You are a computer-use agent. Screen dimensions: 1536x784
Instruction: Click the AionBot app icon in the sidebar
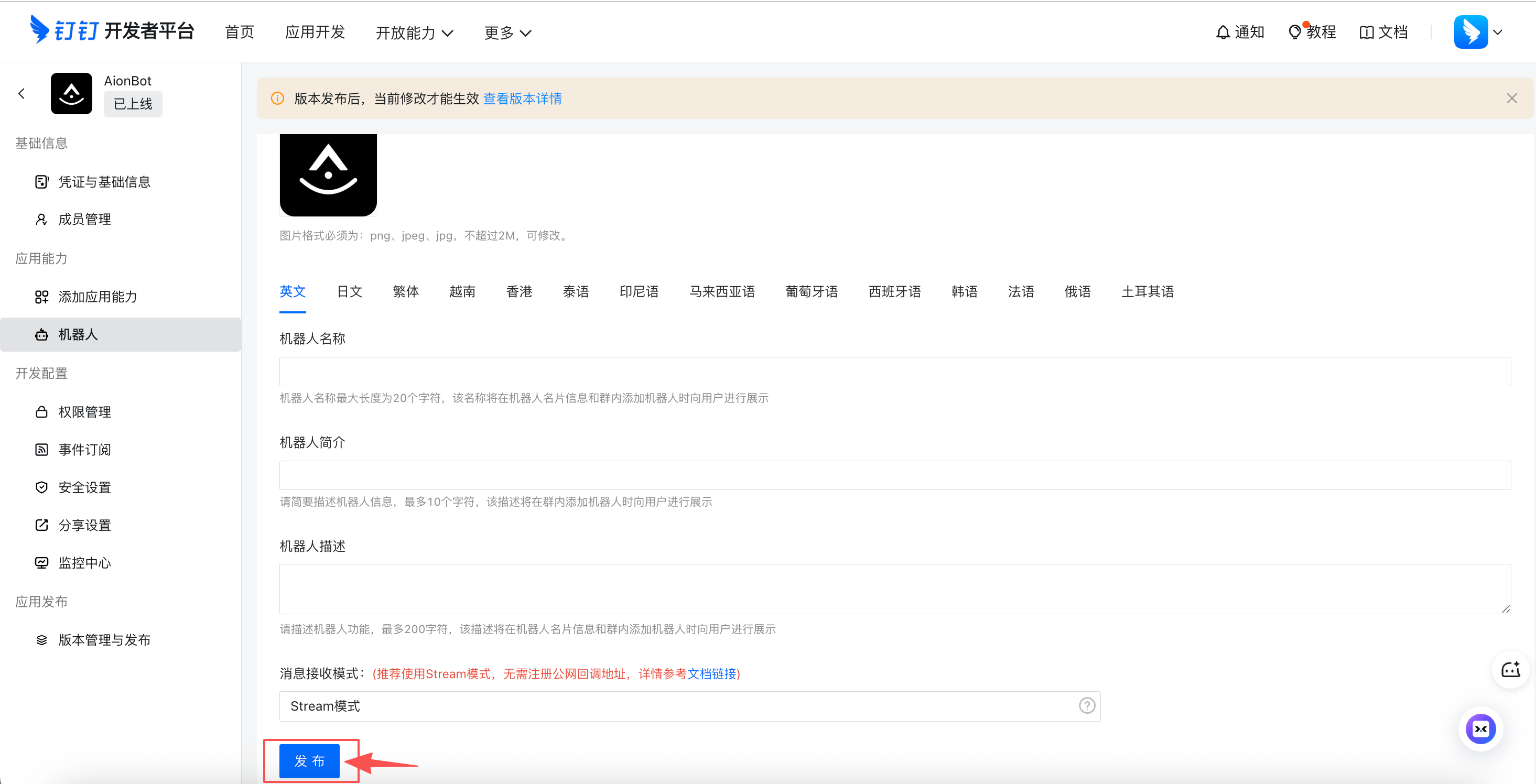pos(71,94)
